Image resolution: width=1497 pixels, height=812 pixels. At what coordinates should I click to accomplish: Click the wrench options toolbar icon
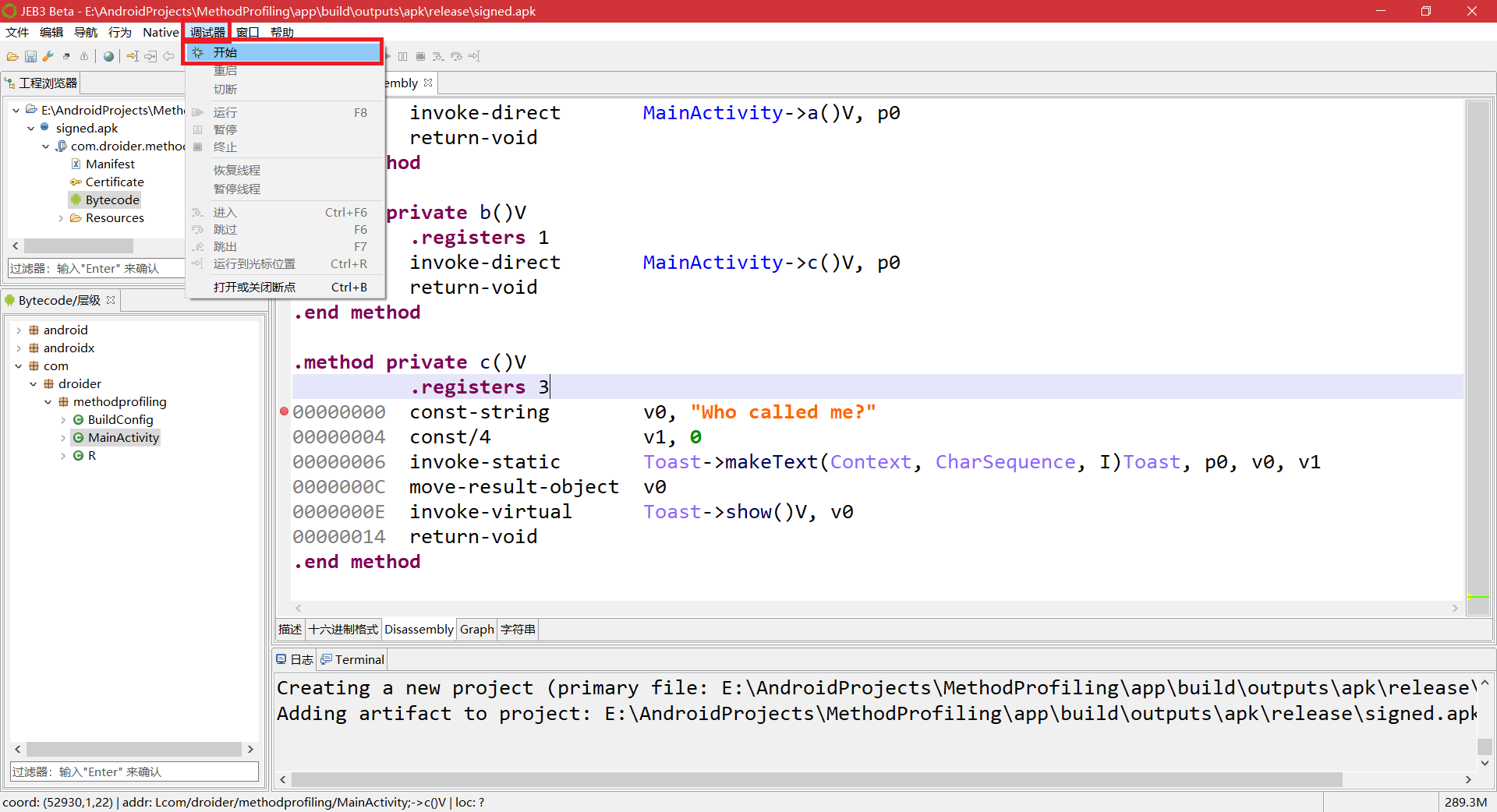[x=48, y=56]
